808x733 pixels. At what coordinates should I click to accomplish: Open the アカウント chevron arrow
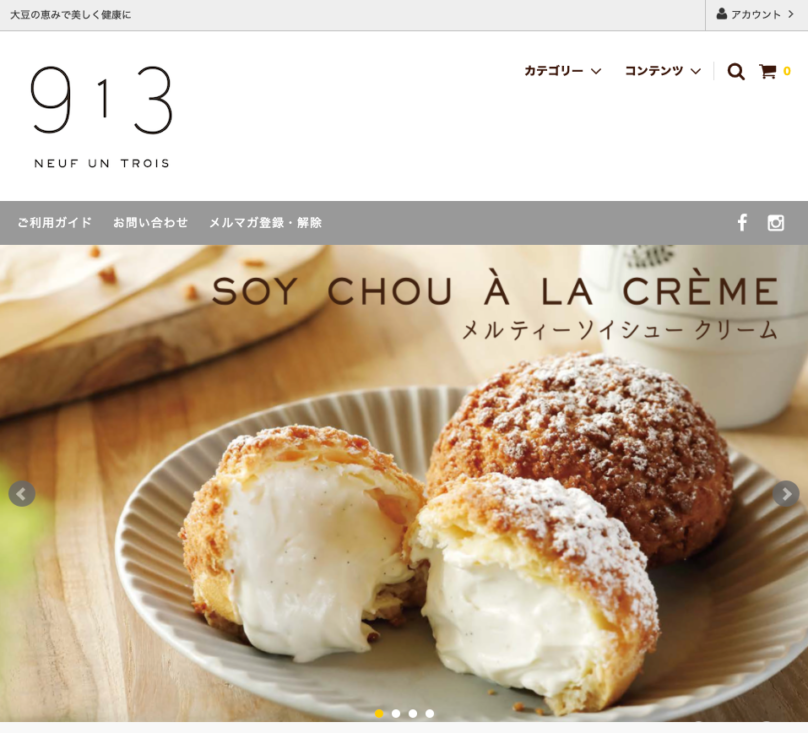point(790,14)
